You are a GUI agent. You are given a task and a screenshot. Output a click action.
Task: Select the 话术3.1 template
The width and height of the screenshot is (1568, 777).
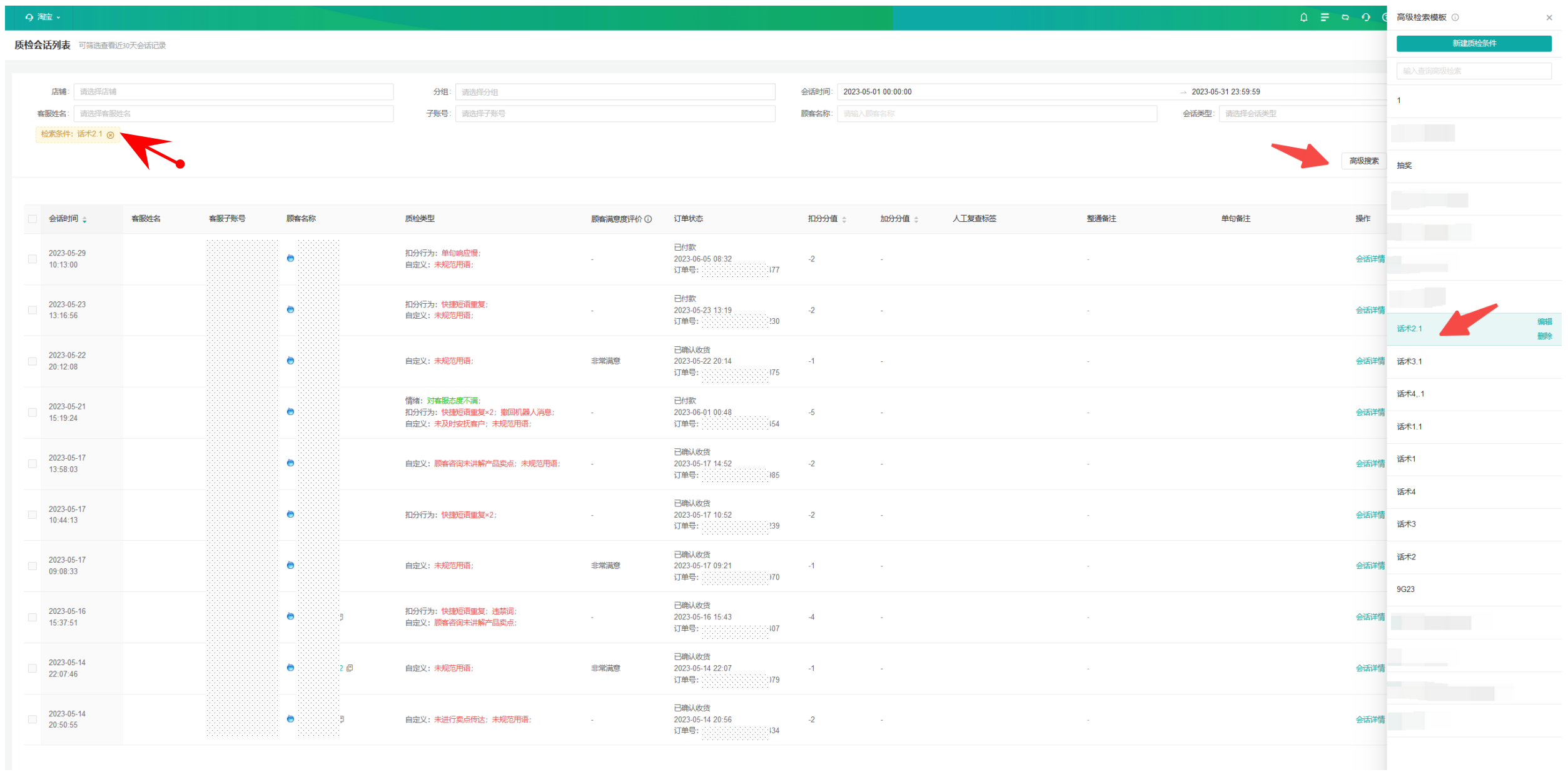[1474, 362]
